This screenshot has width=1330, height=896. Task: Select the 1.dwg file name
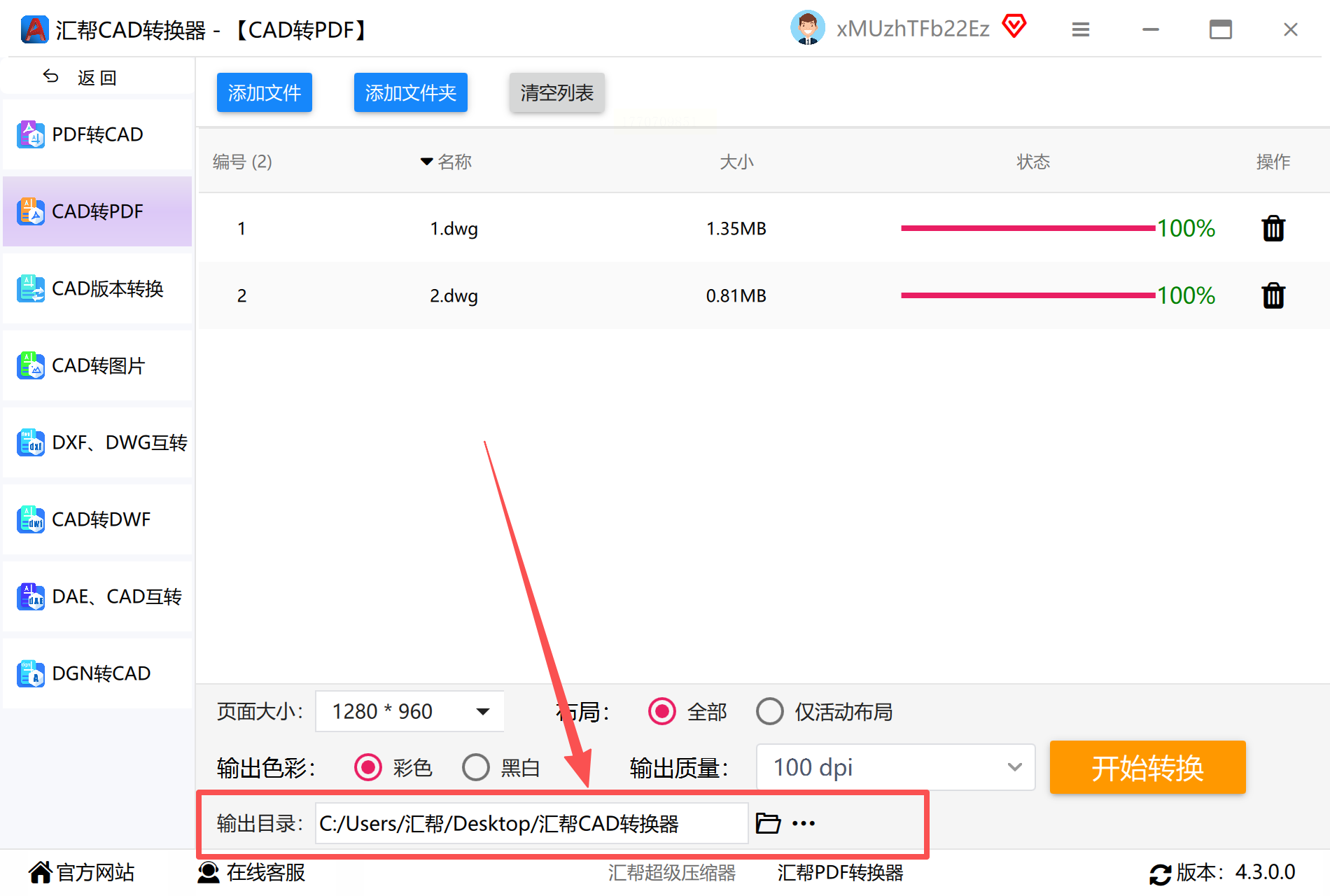pyautogui.click(x=454, y=229)
